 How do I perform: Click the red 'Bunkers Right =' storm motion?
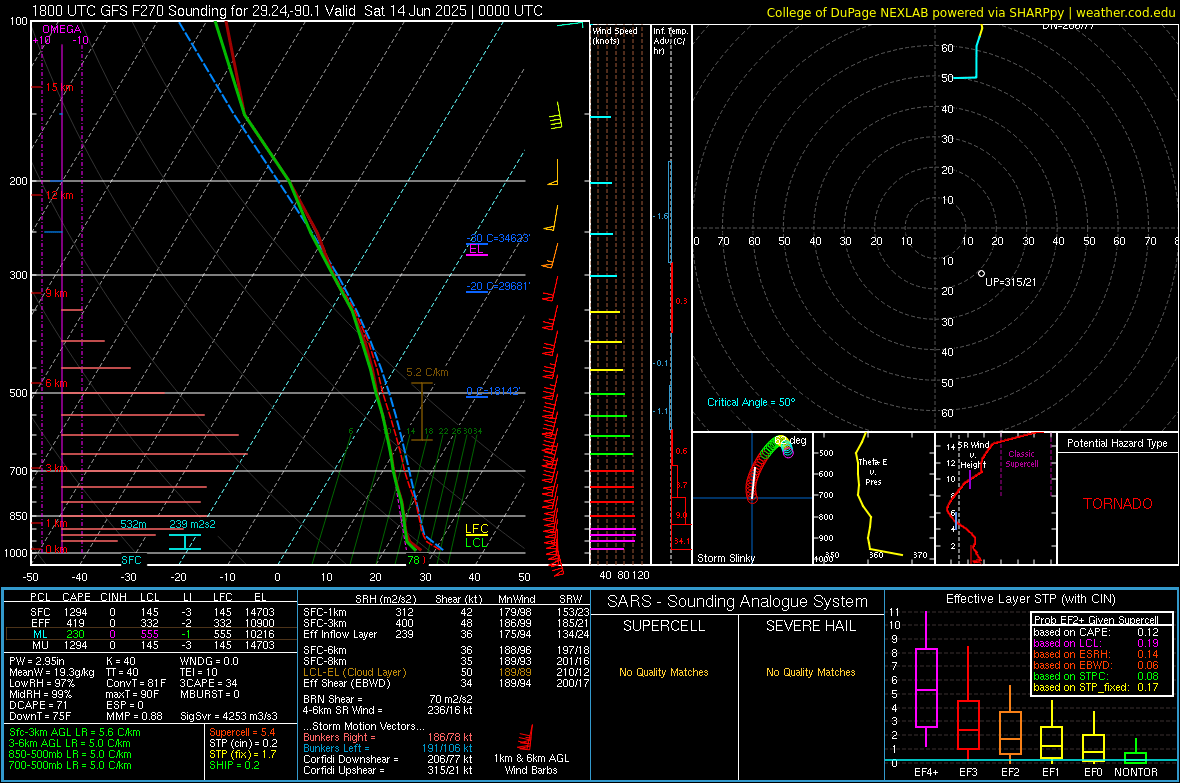click(387, 737)
